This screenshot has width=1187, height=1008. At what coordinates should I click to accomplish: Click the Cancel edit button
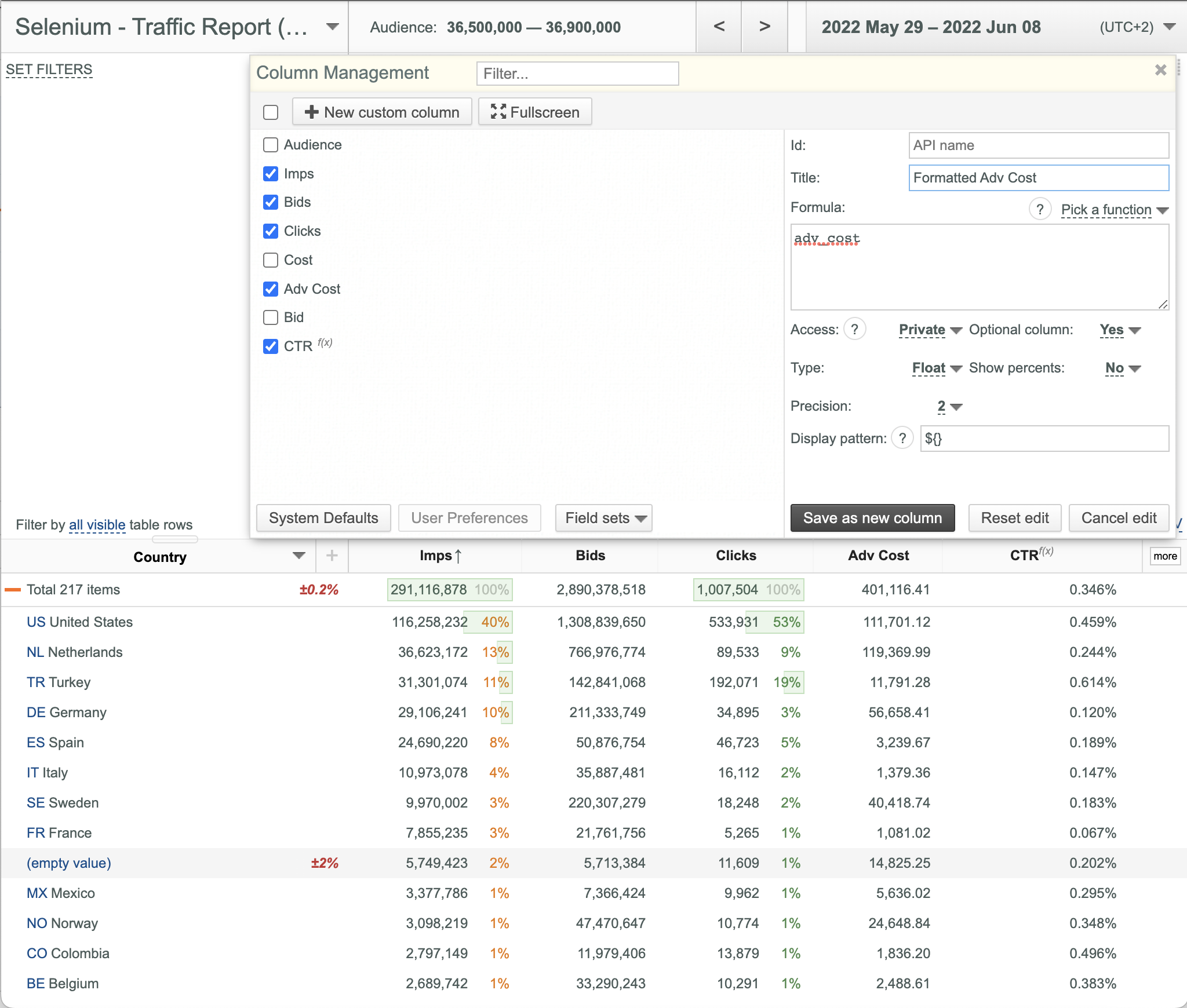coord(1119,518)
